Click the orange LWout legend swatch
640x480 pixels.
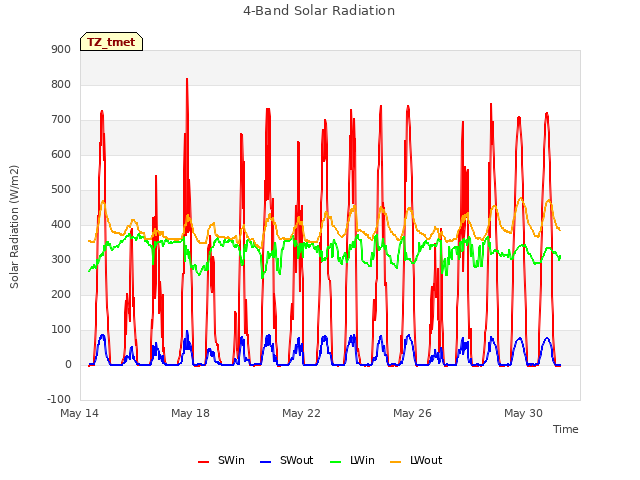pos(396,462)
